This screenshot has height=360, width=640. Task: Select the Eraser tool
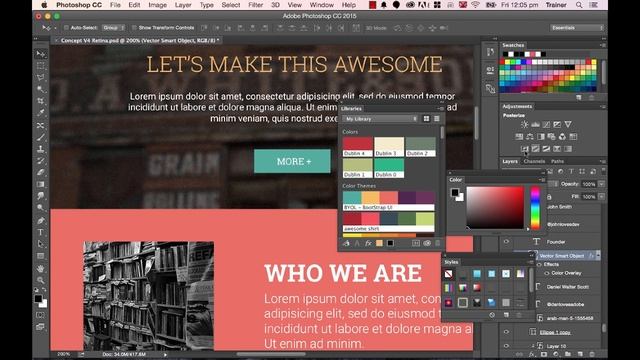[40, 173]
